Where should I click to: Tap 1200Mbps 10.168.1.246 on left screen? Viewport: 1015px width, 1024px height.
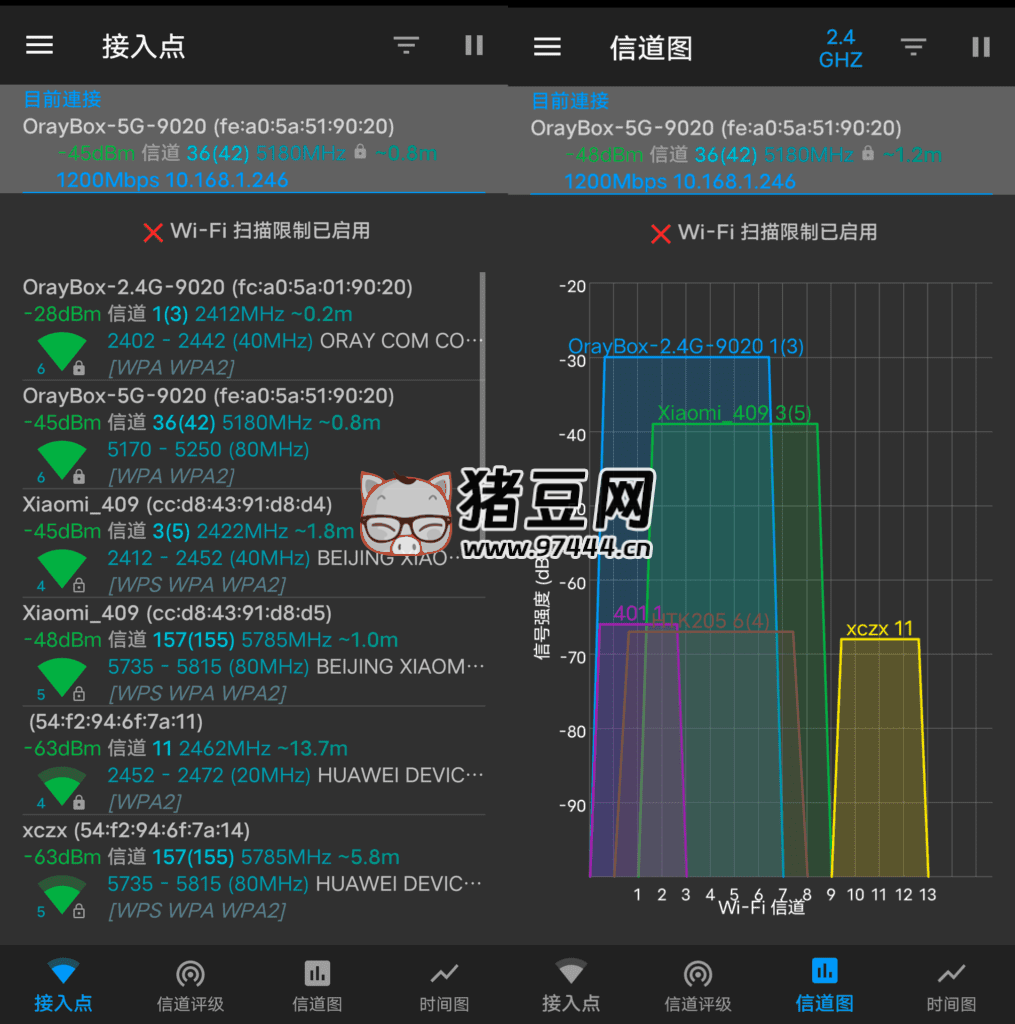pos(172,180)
